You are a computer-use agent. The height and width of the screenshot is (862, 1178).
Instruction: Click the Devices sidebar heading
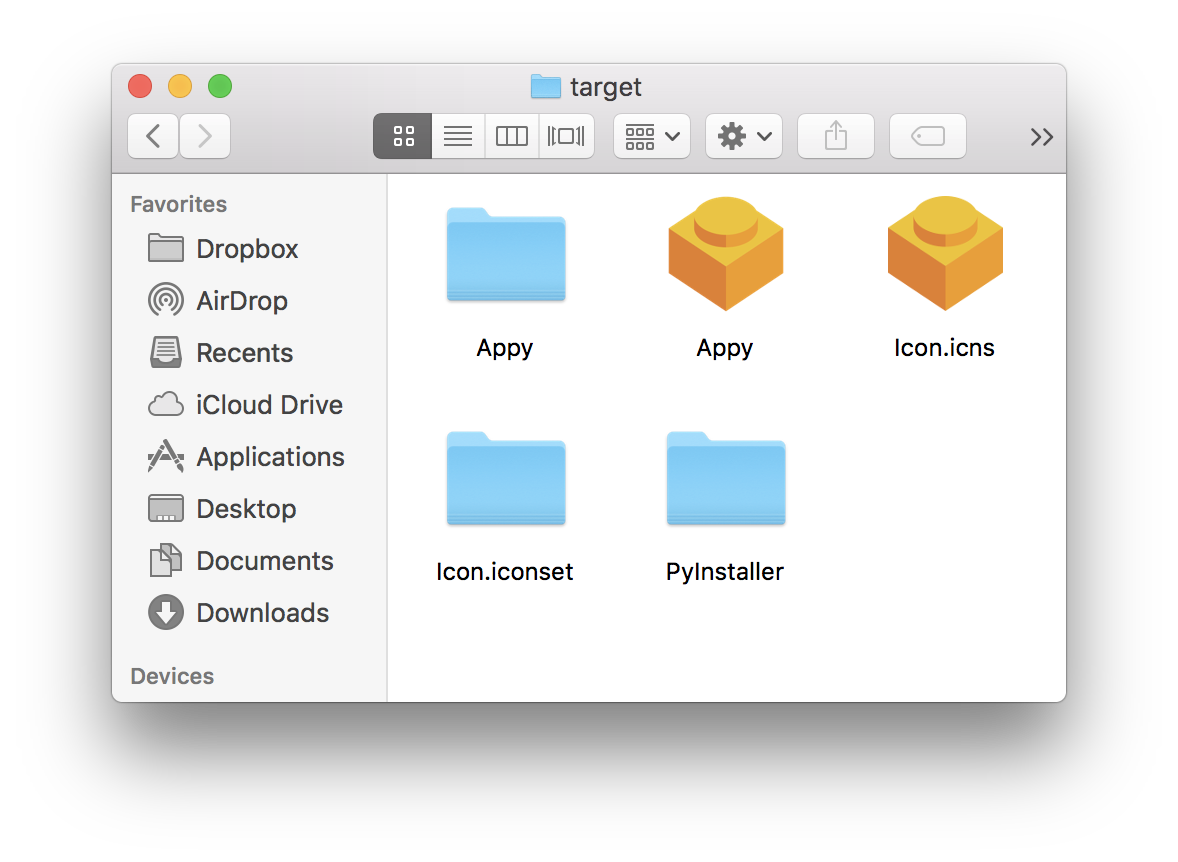[x=172, y=676]
